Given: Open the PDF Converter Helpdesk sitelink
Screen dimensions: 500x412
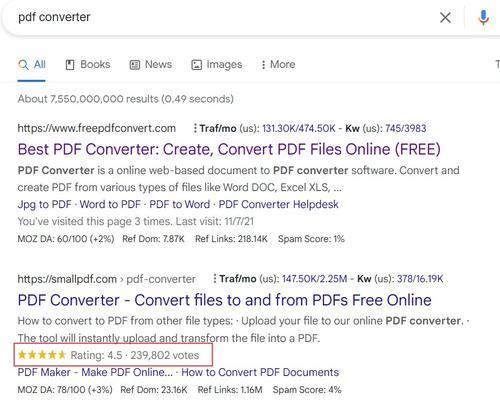Looking at the screenshot, I should point(278,204).
